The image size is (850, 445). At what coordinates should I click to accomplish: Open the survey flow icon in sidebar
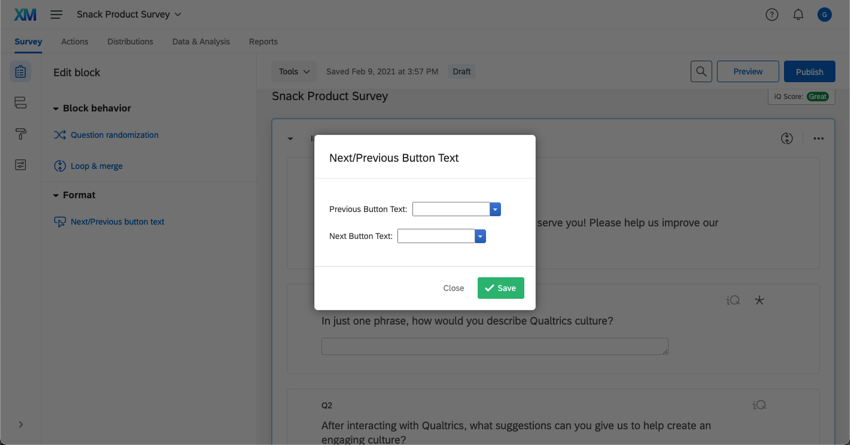(21, 102)
